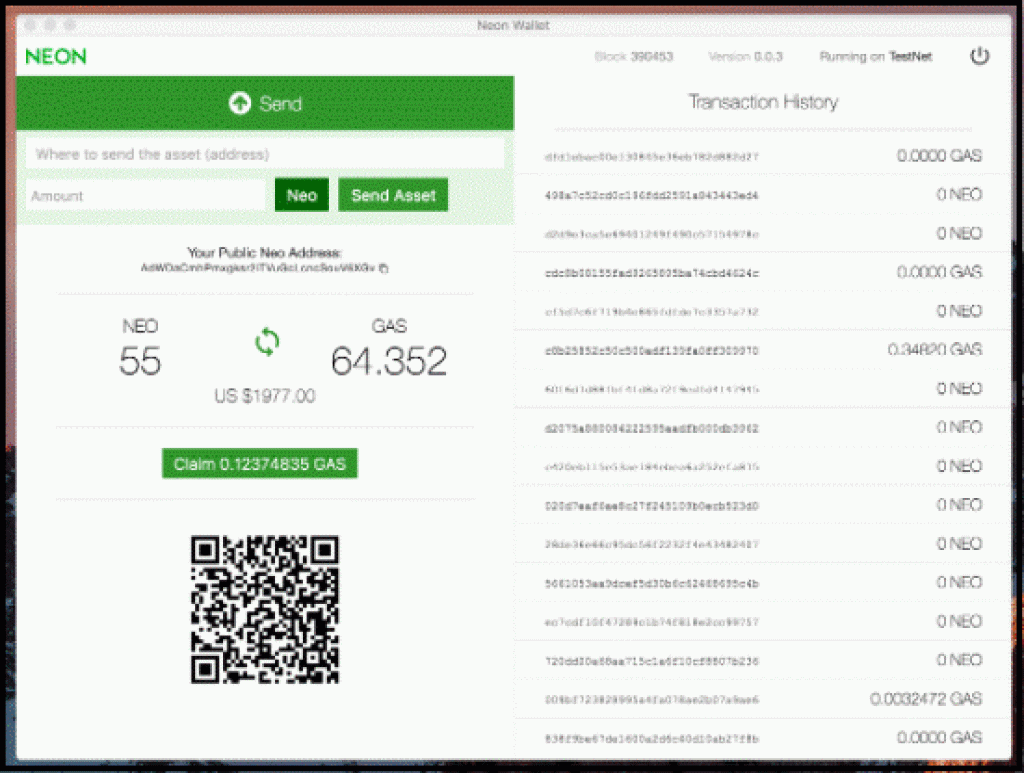1024x773 pixels.
Task: Open transaction hash starting 838f9be
Action: pos(651,738)
